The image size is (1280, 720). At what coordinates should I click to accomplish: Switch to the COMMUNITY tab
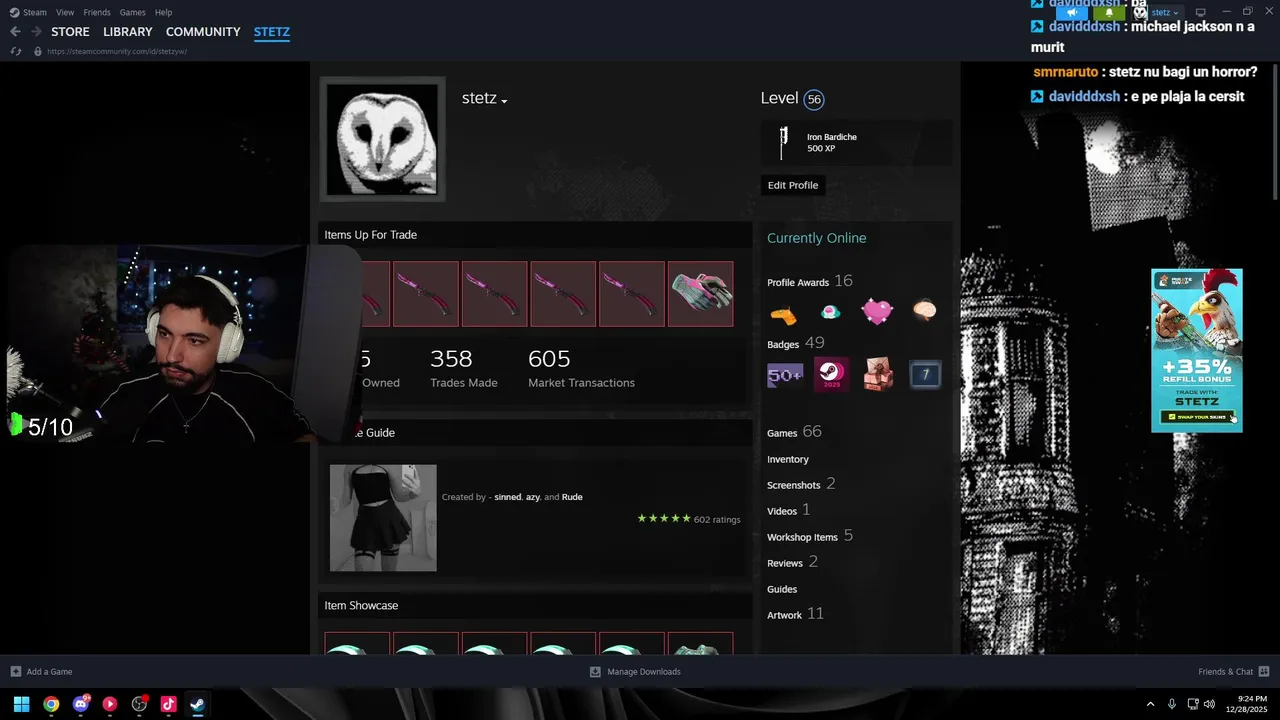coord(203,32)
